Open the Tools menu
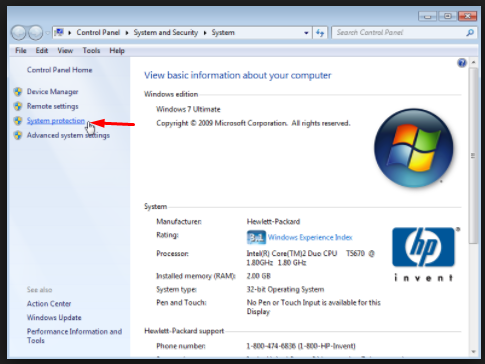The width and height of the screenshot is (485, 364). point(91,51)
